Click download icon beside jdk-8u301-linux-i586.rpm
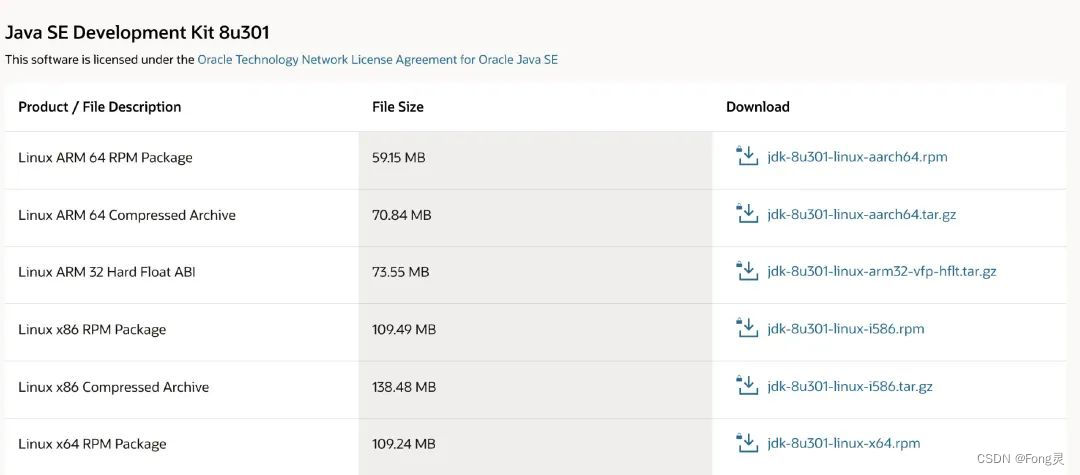Screen dimensions: 1080x475 pos(747,328)
